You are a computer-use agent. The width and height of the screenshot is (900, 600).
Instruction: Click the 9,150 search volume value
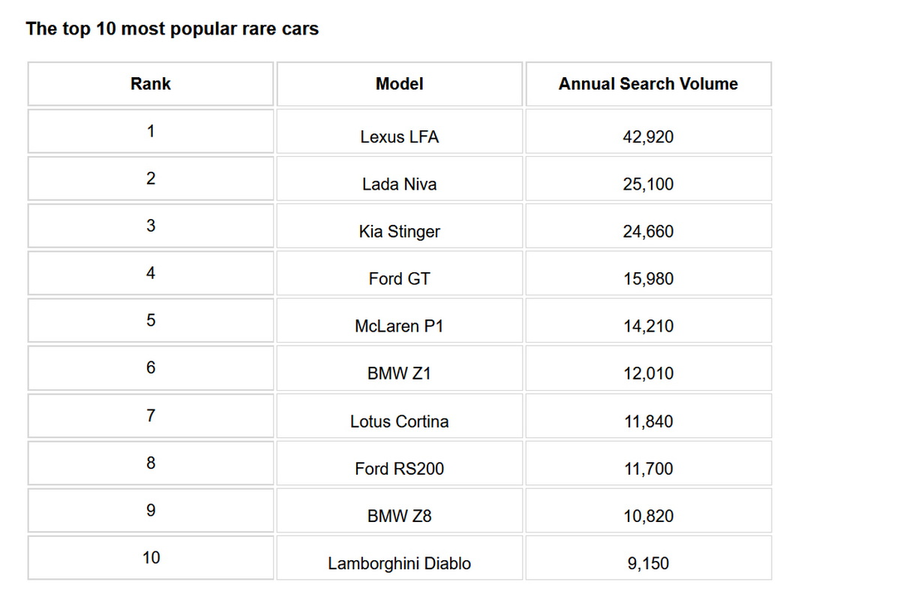coord(648,563)
